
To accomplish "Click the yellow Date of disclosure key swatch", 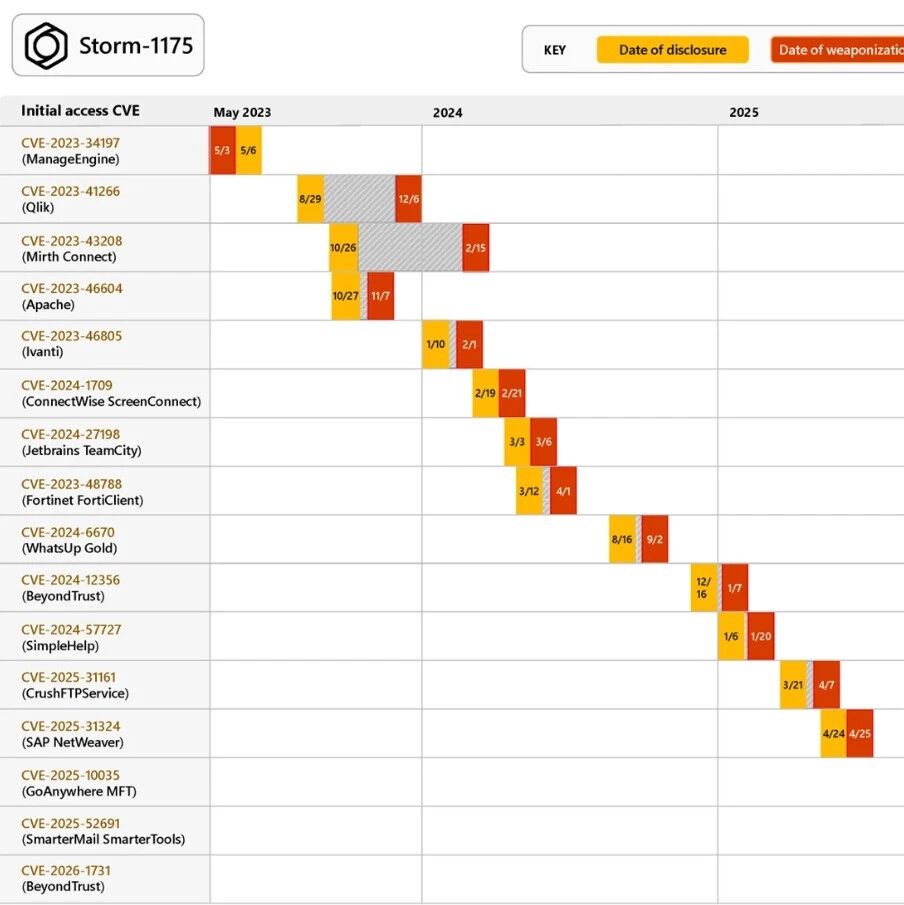I will pos(673,50).
